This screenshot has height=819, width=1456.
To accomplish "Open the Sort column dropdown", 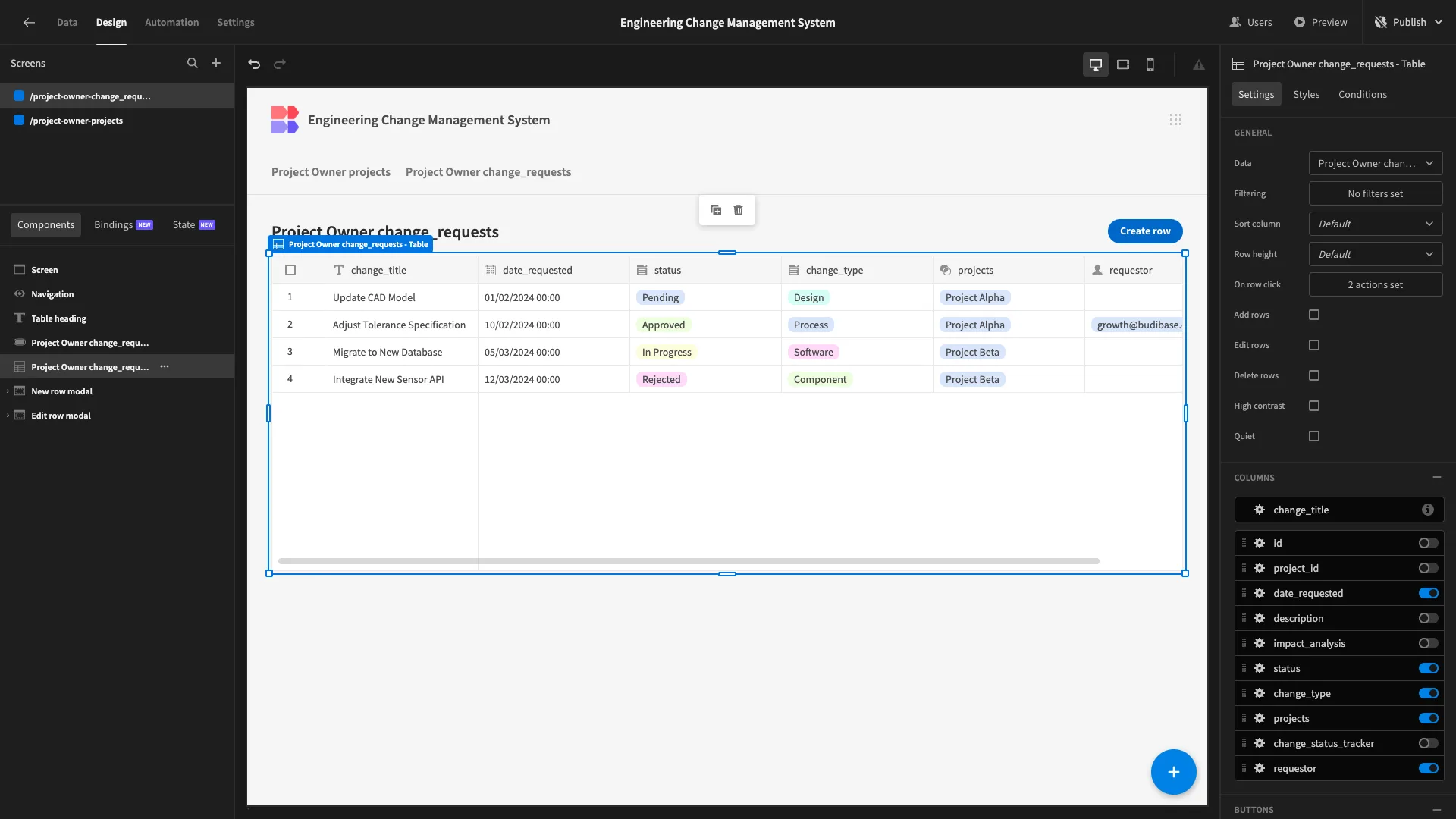I will pyautogui.click(x=1376, y=224).
